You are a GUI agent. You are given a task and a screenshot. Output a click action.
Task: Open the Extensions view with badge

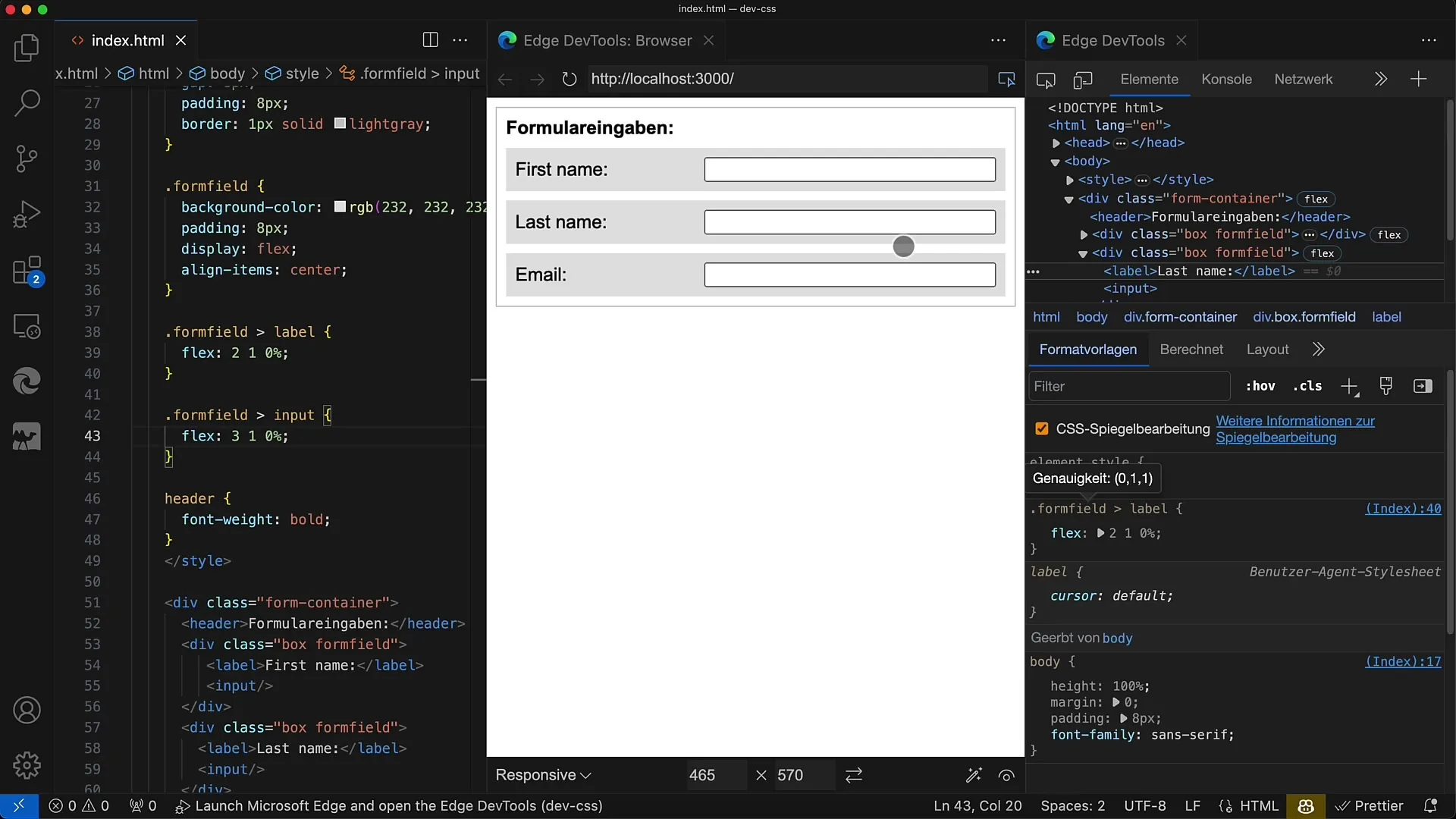click(x=27, y=271)
